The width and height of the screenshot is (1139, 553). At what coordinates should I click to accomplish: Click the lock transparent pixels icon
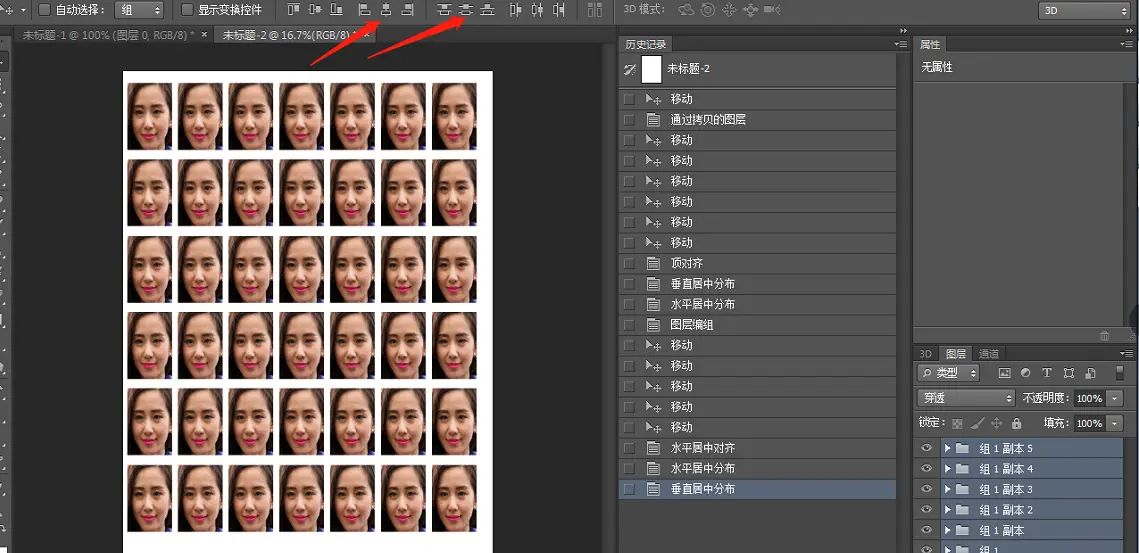(957, 423)
